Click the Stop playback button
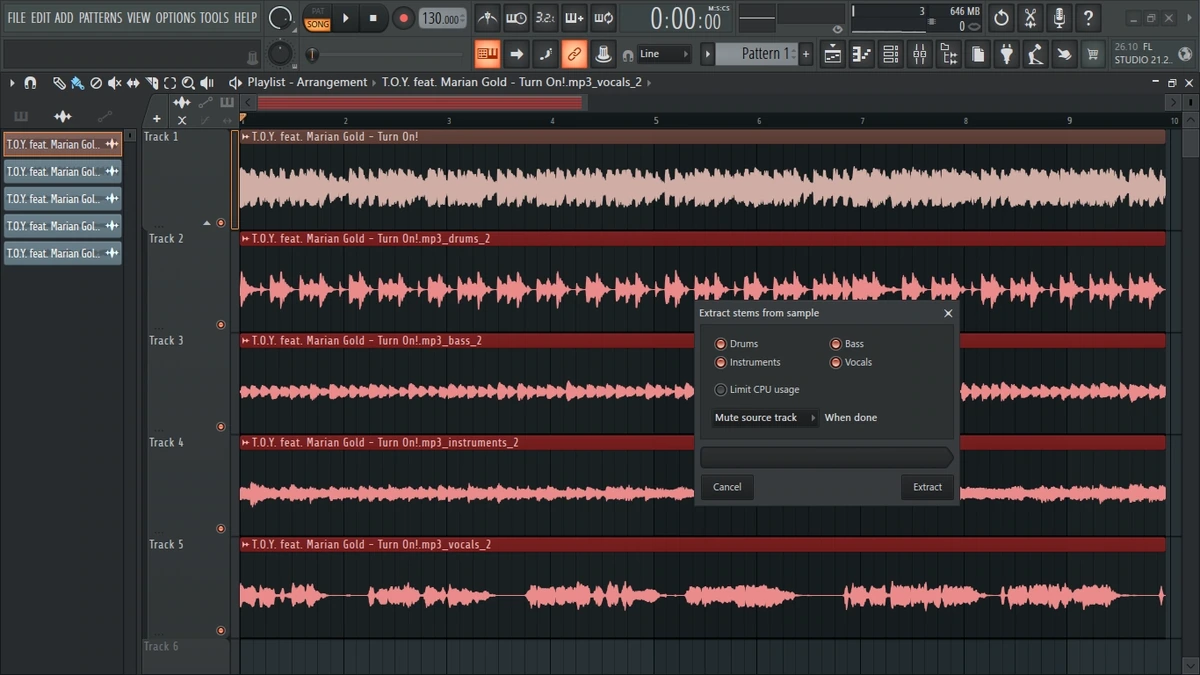 373,18
